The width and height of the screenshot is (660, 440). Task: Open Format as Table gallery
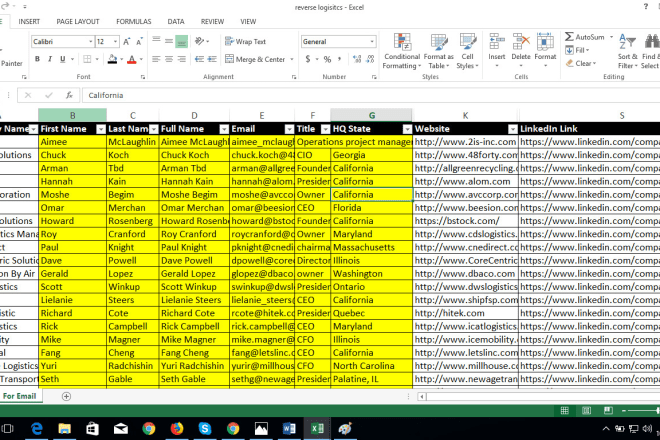tap(439, 51)
